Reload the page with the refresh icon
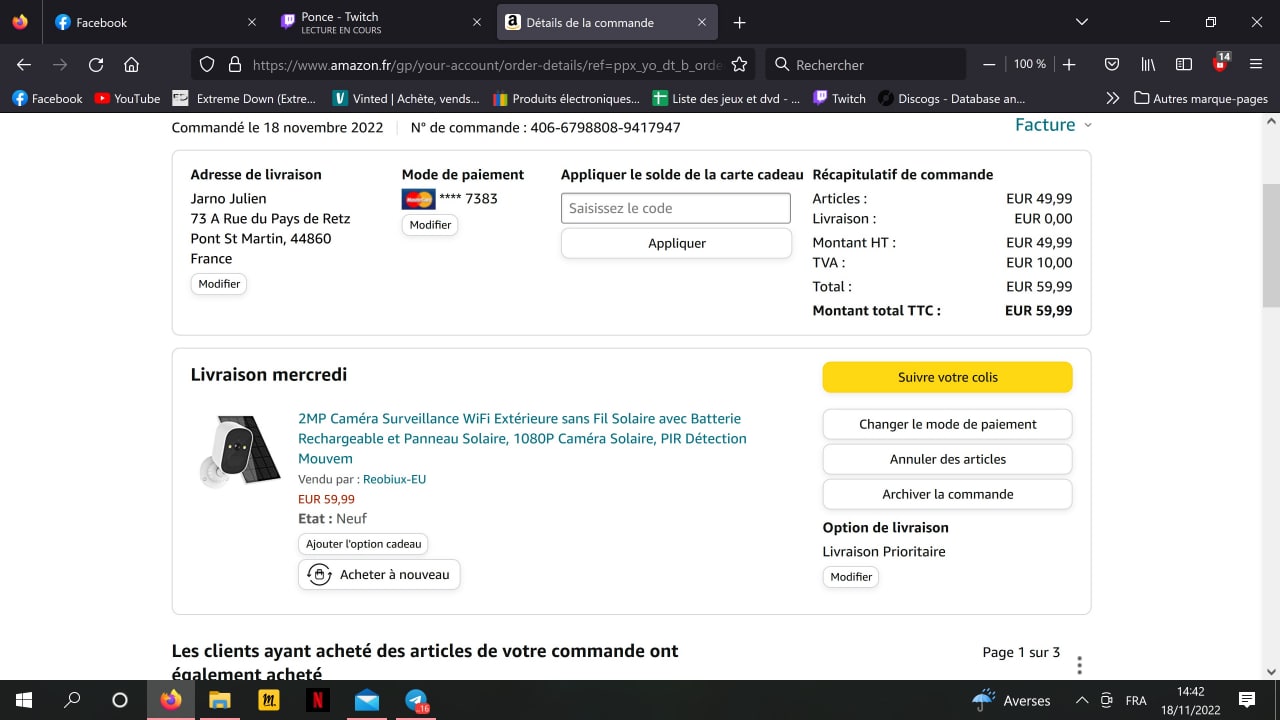The width and height of the screenshot is (1280, 720). (x=96, y=64)
